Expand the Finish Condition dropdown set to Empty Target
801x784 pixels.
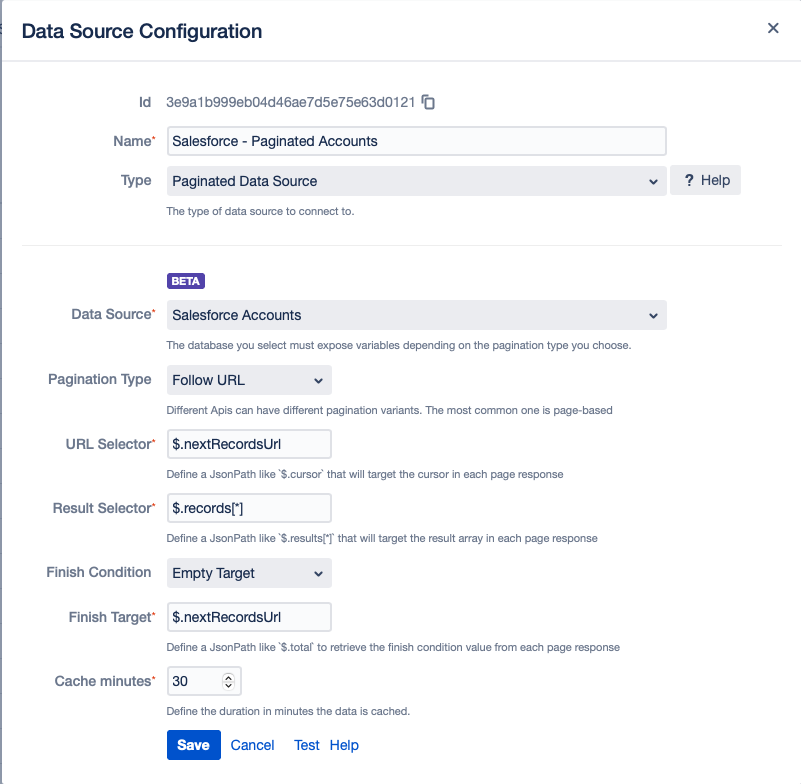[249, 573]
